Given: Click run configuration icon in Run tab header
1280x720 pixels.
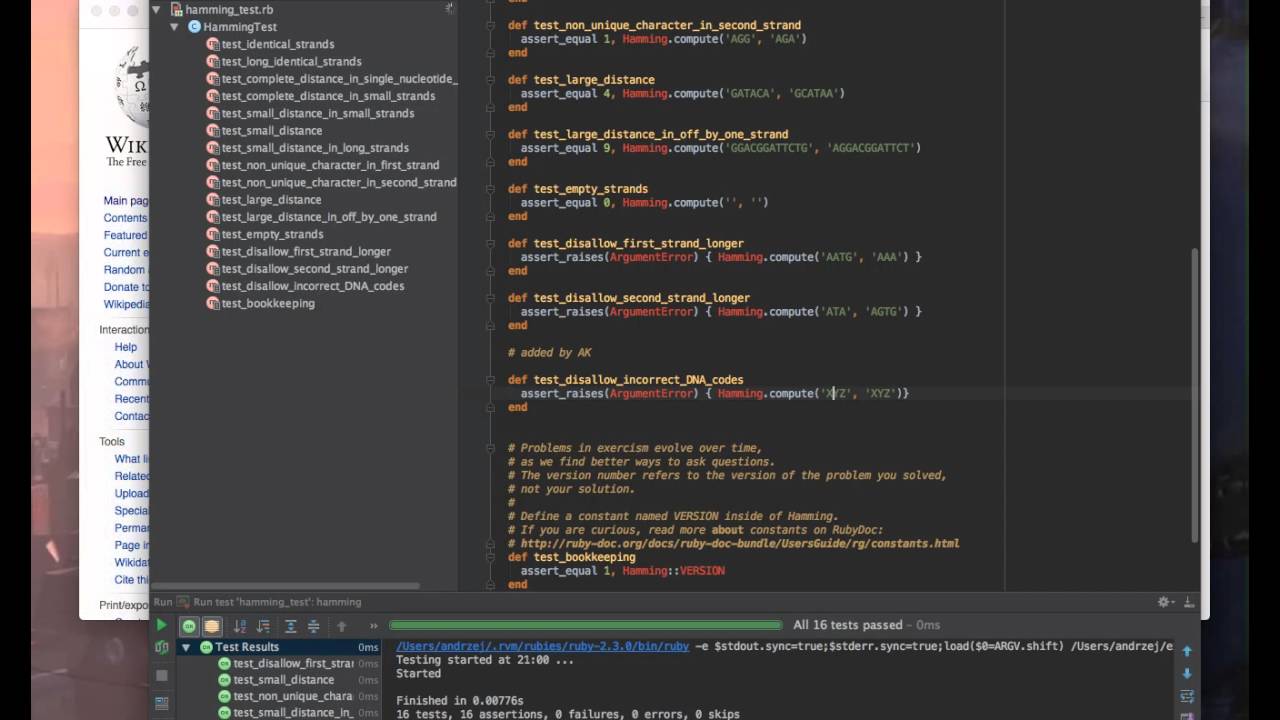Looking at the screenshot, I should [183, 602].
